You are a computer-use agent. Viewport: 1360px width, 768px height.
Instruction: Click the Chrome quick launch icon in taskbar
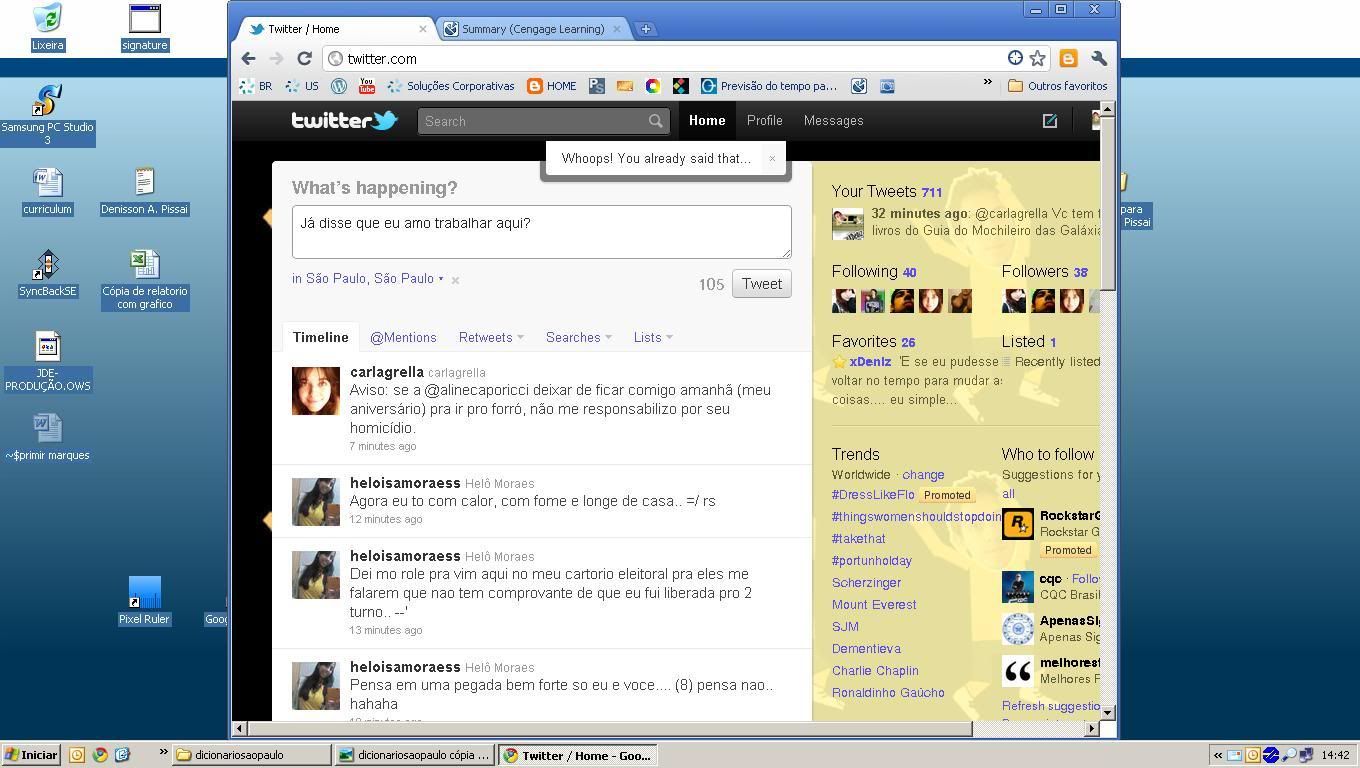pos(100,755)
